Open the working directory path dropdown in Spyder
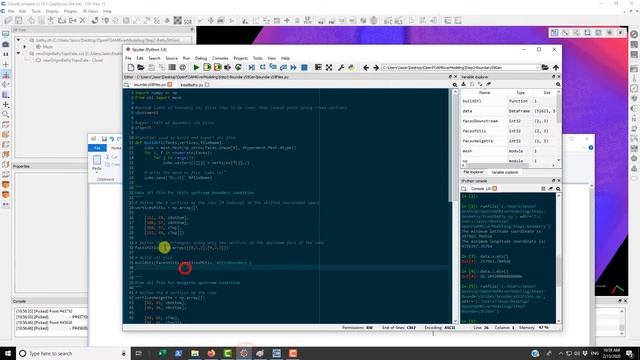640x360 pixels. [x=537, y=67]
